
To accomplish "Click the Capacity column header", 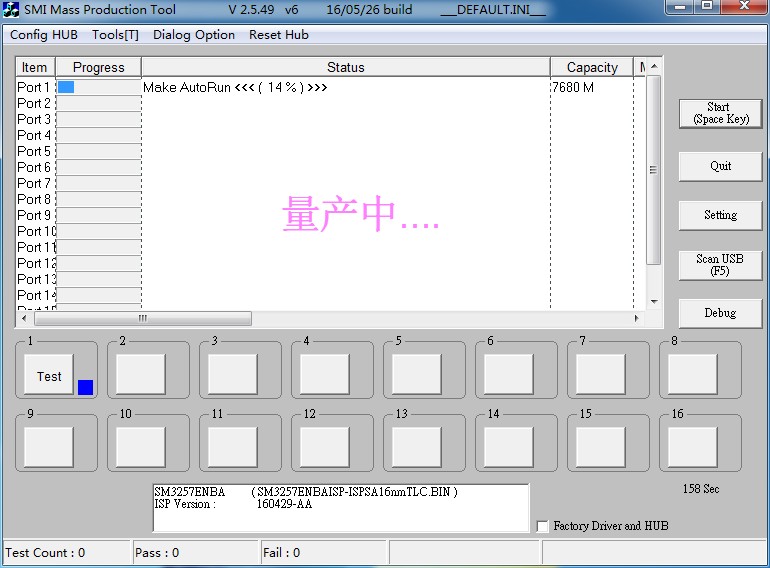I will [x=591, y=67].
